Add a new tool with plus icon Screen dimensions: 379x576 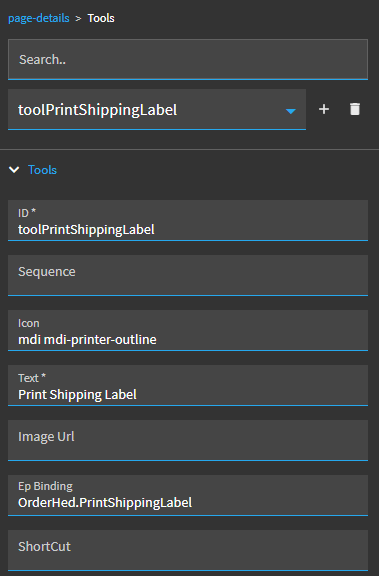point(324,109)
